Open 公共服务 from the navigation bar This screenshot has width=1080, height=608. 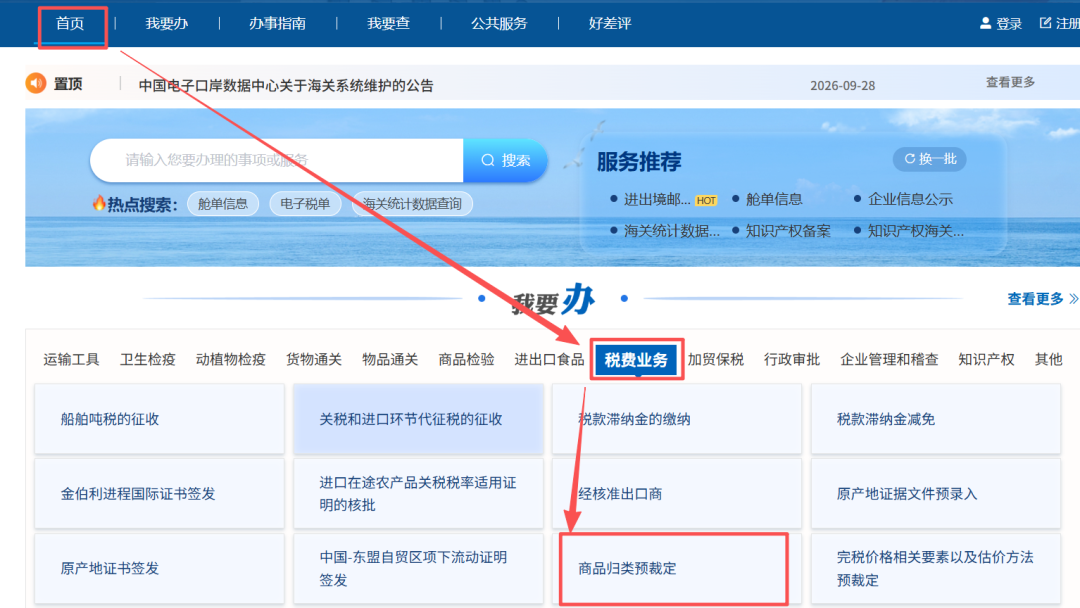pos(499,23)
